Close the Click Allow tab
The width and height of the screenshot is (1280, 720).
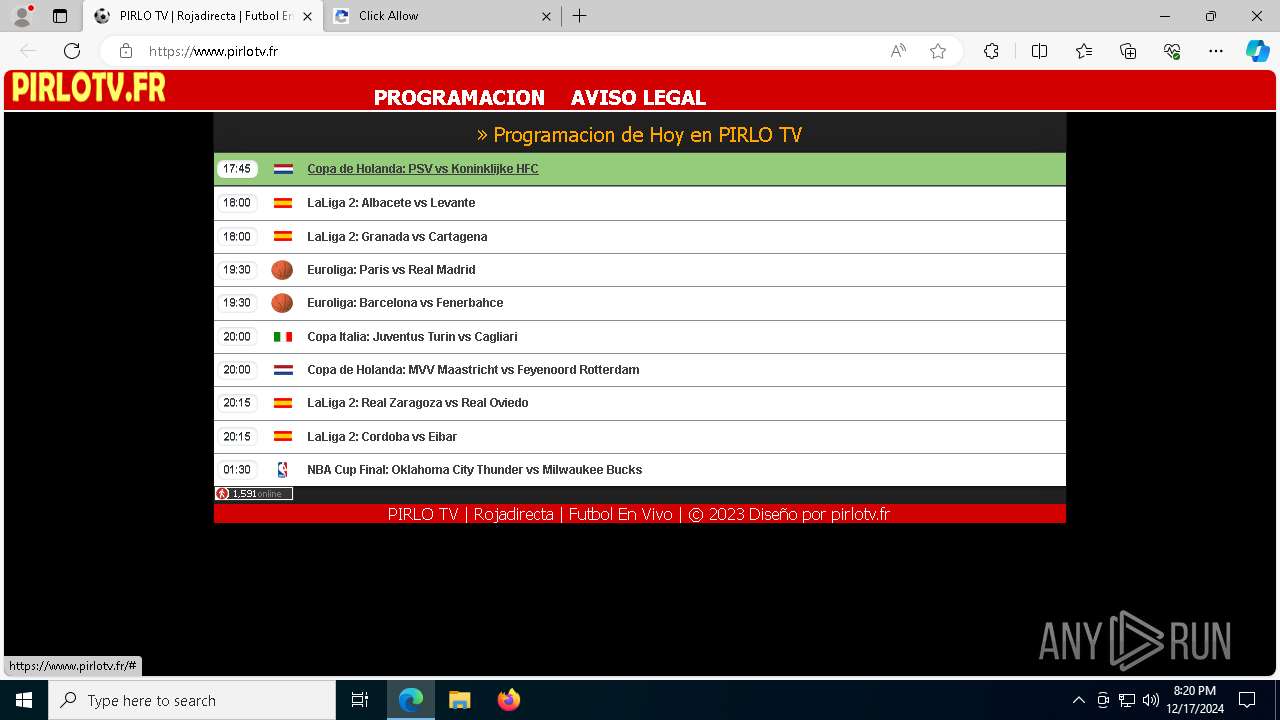(546, 16)
